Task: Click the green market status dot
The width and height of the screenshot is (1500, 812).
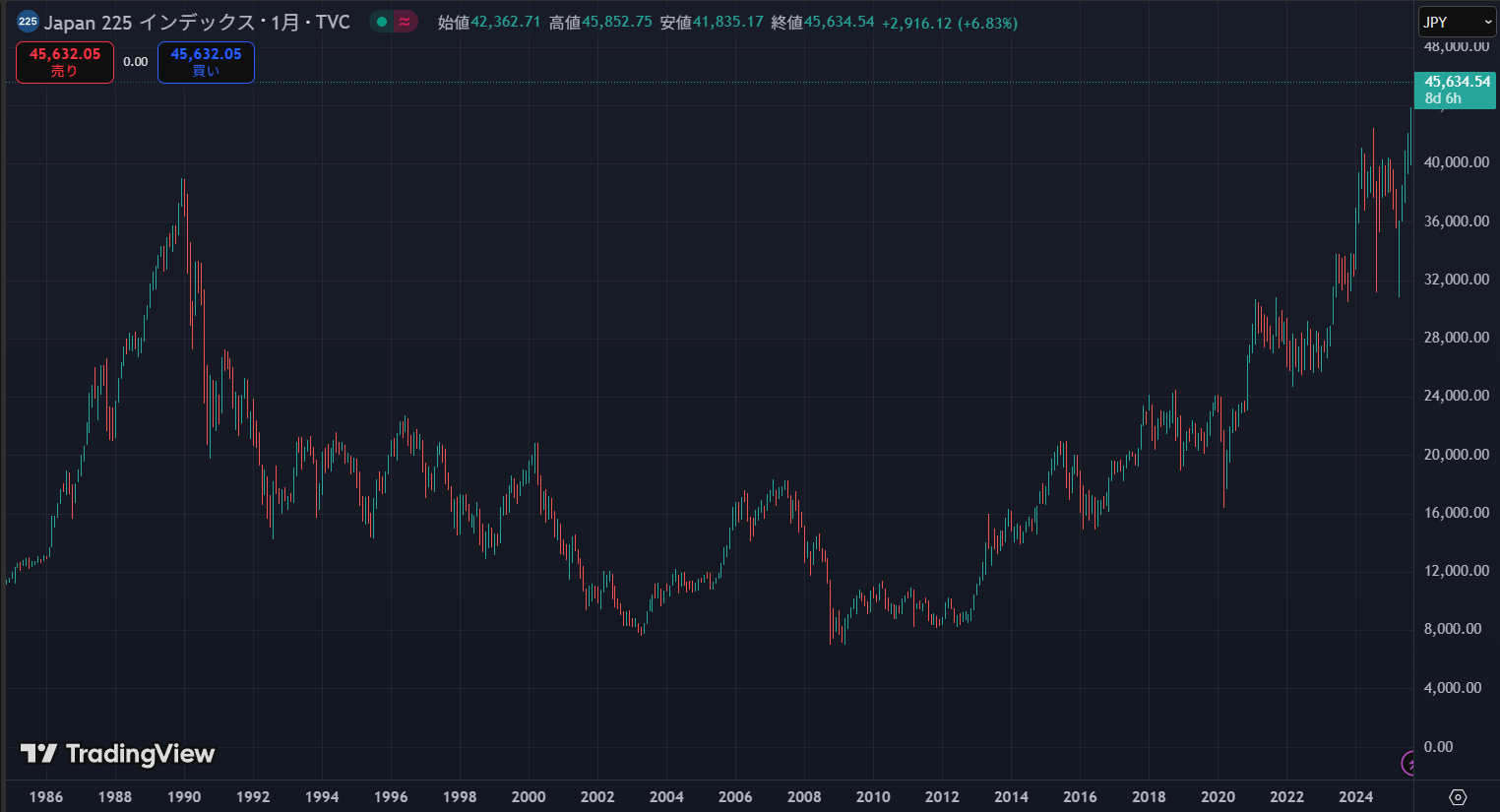Action: [x=382, y=22]
